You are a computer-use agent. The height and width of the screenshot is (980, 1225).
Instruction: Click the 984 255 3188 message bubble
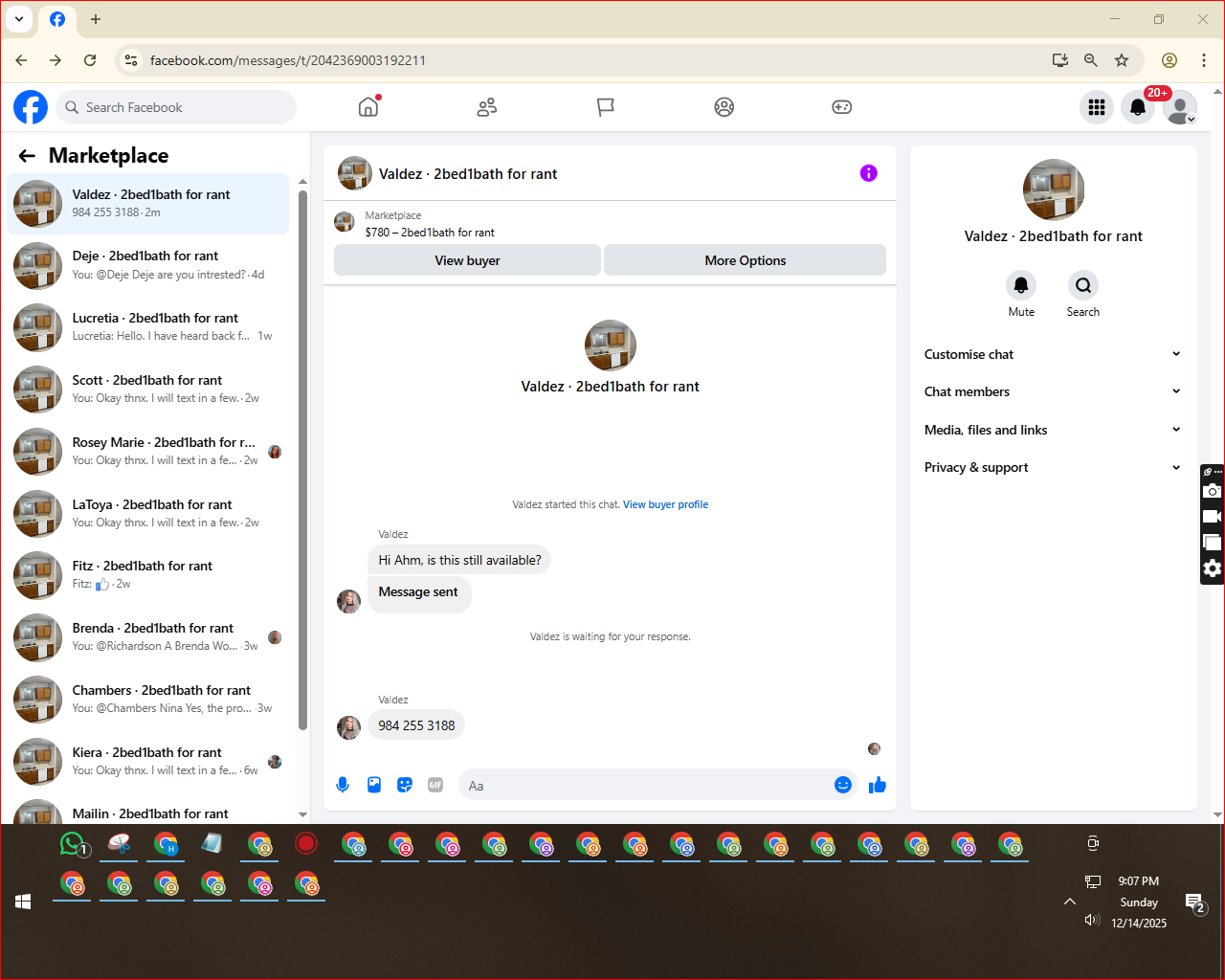416,725
